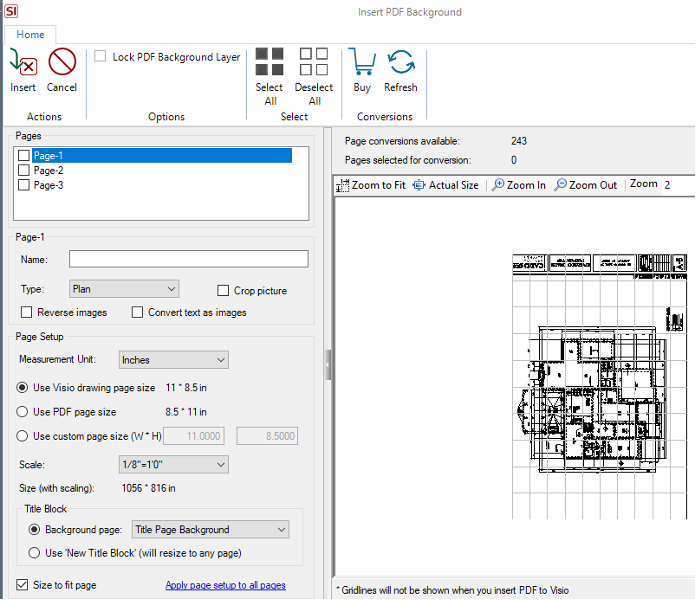The image size is (696, 600).
Task: Select the highlighted Page-1 row
Action: [162, 155]
